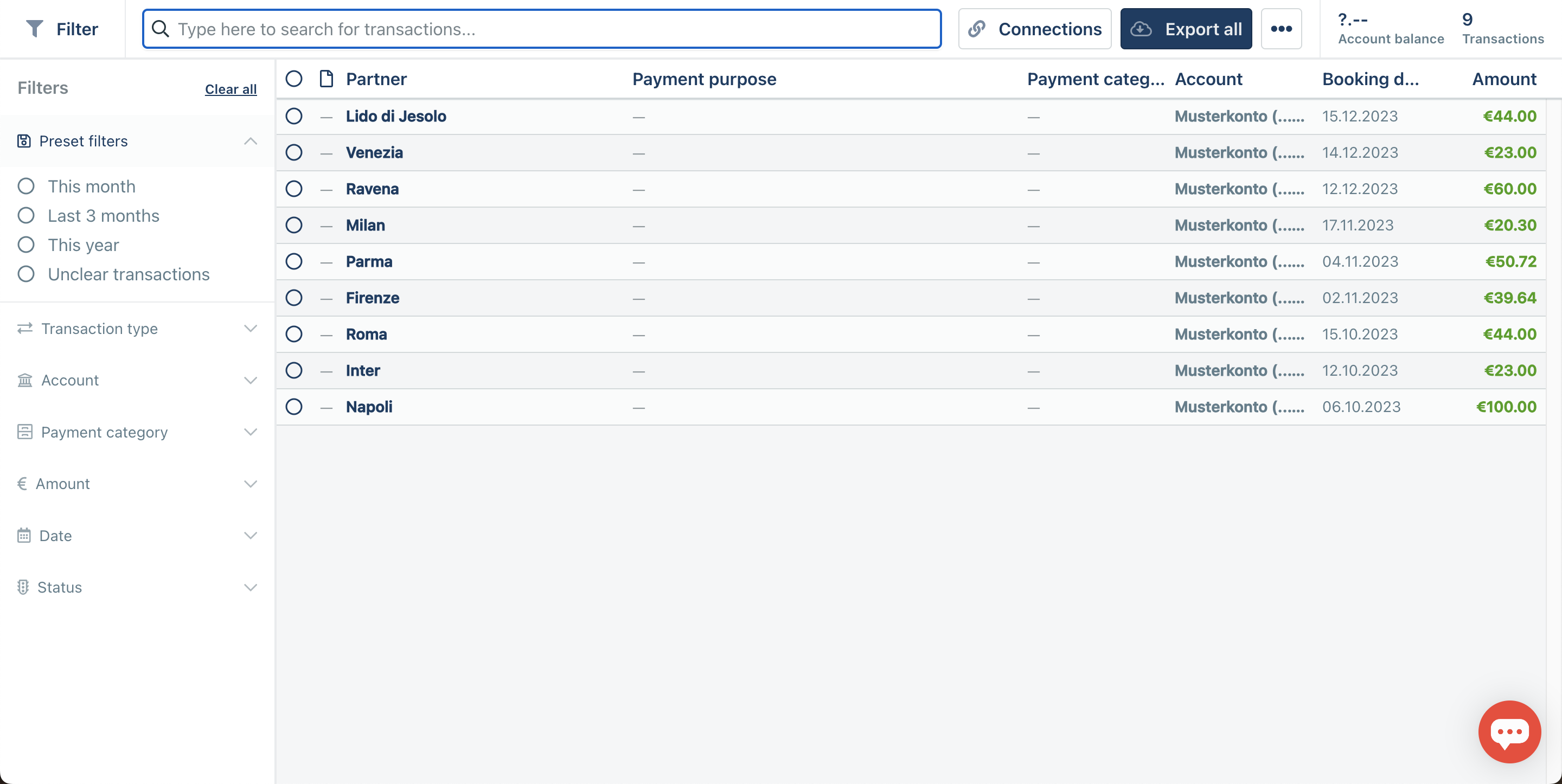Collapse the Preset filters section
1562x784 pixels.
tap(250, 140)
